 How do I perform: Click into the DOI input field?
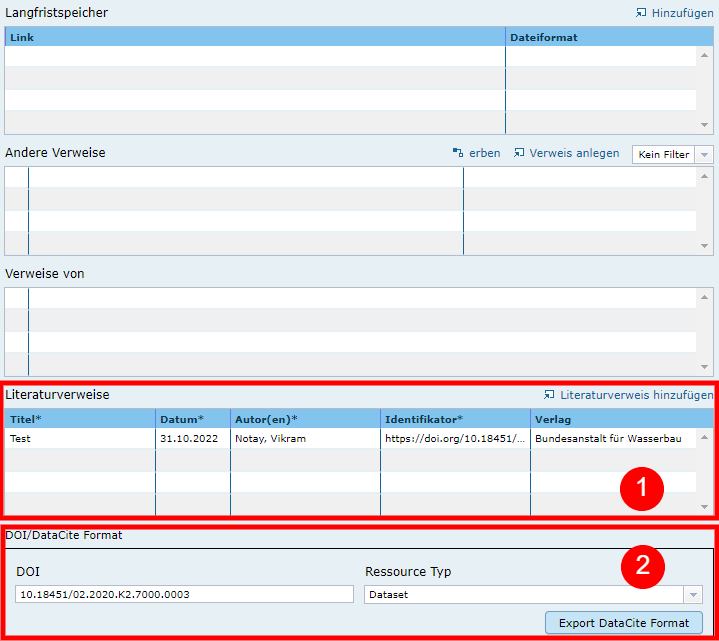point(185,594)
